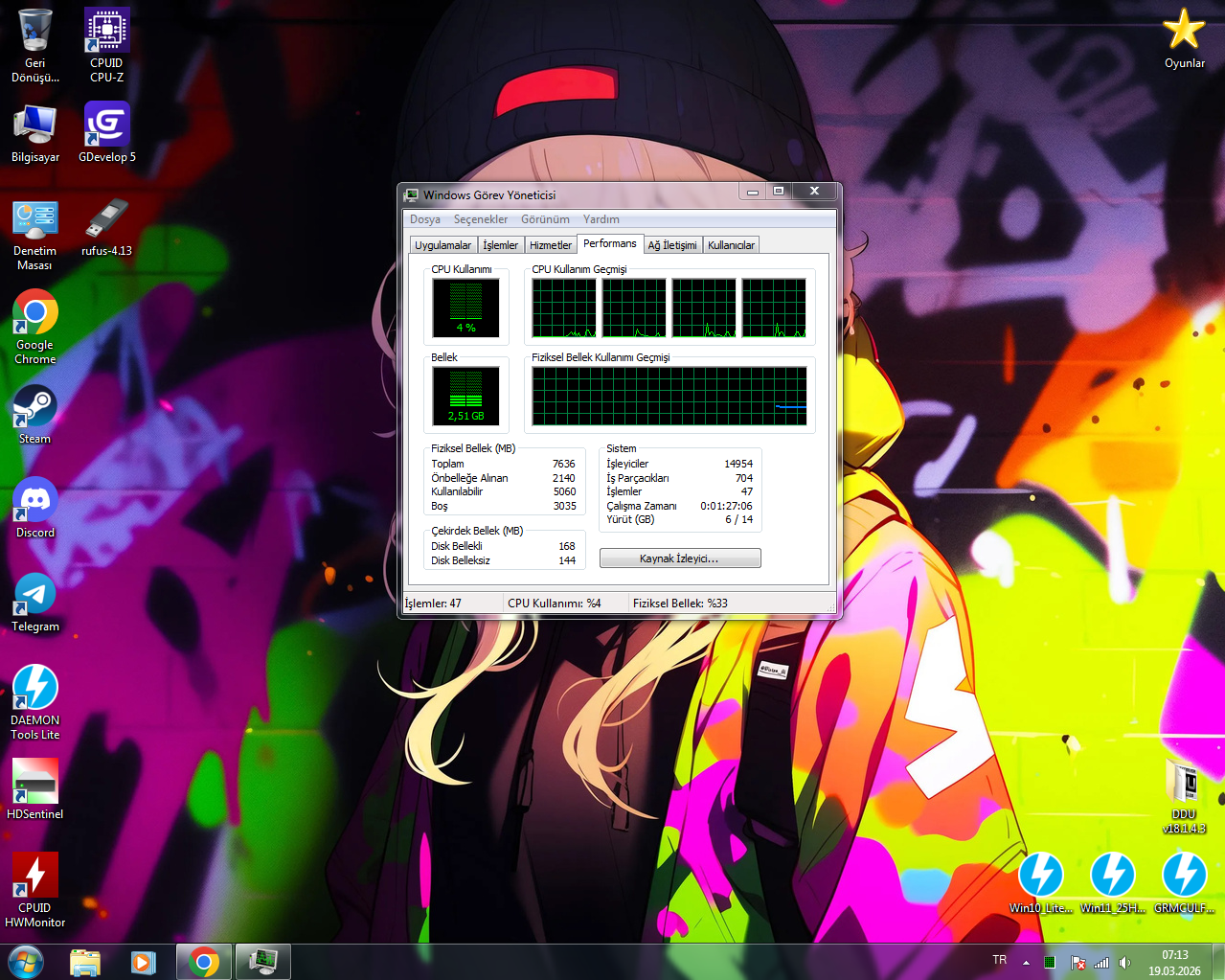
Task: Open the Steam desktop shortcut
Action: 35,414
